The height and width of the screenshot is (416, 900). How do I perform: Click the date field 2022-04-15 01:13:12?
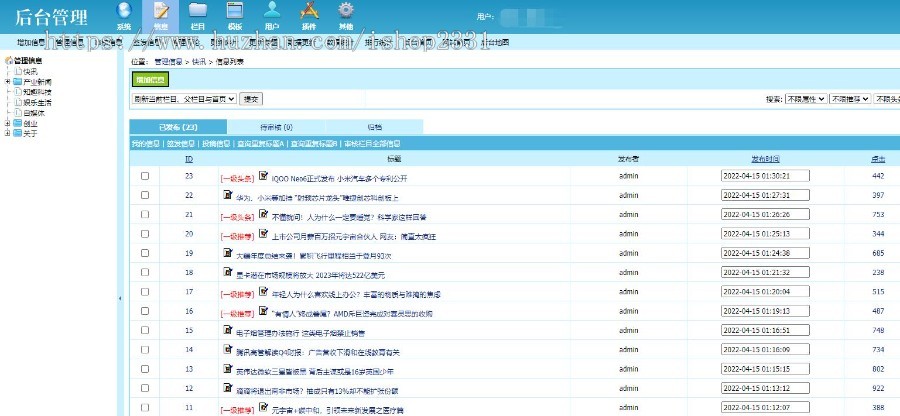[x=765, y=388]
